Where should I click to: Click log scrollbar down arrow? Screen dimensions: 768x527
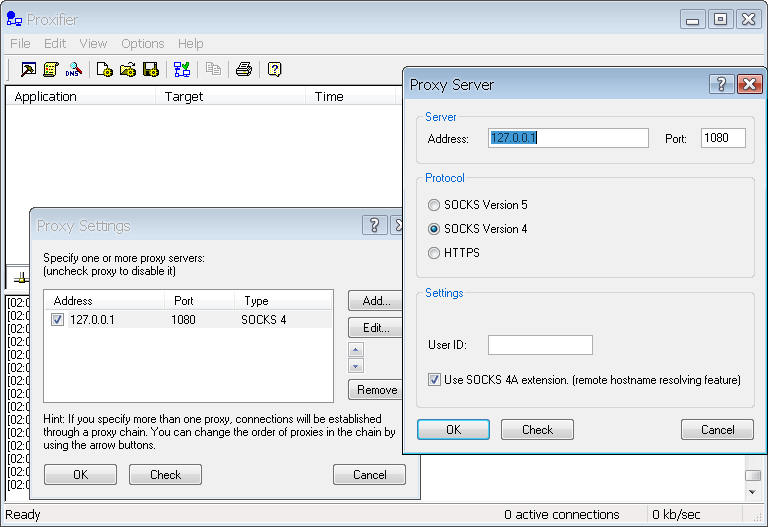tap(753, 492)
